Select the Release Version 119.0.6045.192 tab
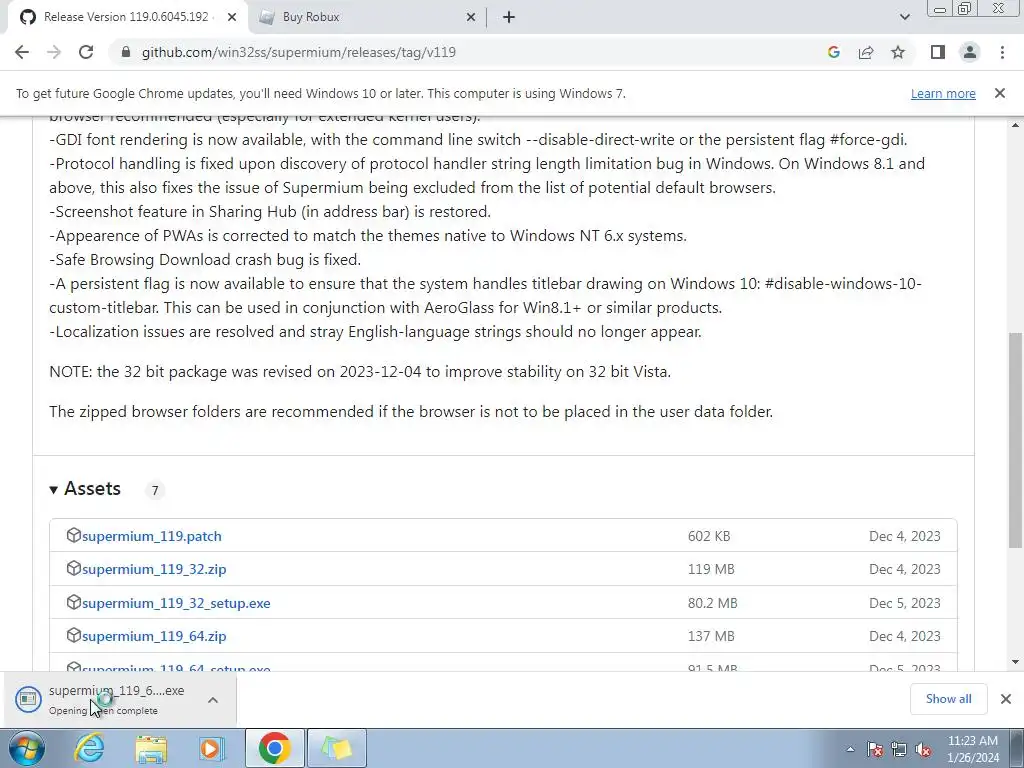1024x768 pixels. (127, 18)
